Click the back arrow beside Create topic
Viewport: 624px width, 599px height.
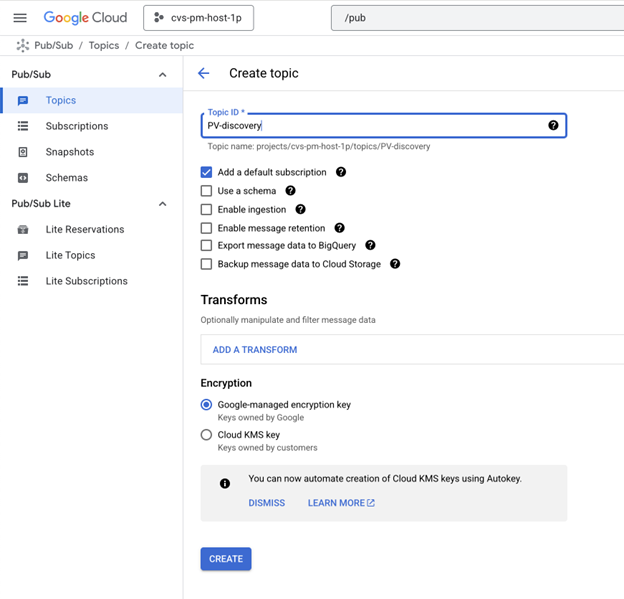pos(204,73)
